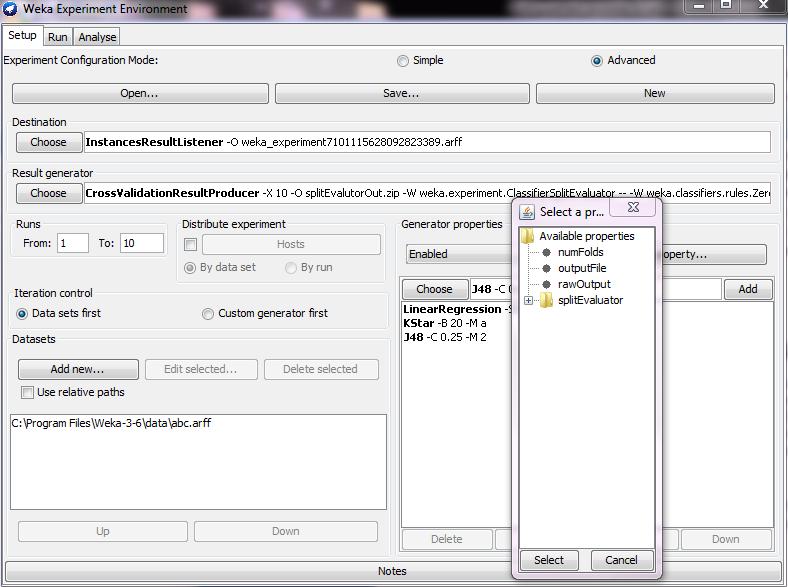Click the rawOutput bullet icon
788x587 pixels.
click(547, 284)
